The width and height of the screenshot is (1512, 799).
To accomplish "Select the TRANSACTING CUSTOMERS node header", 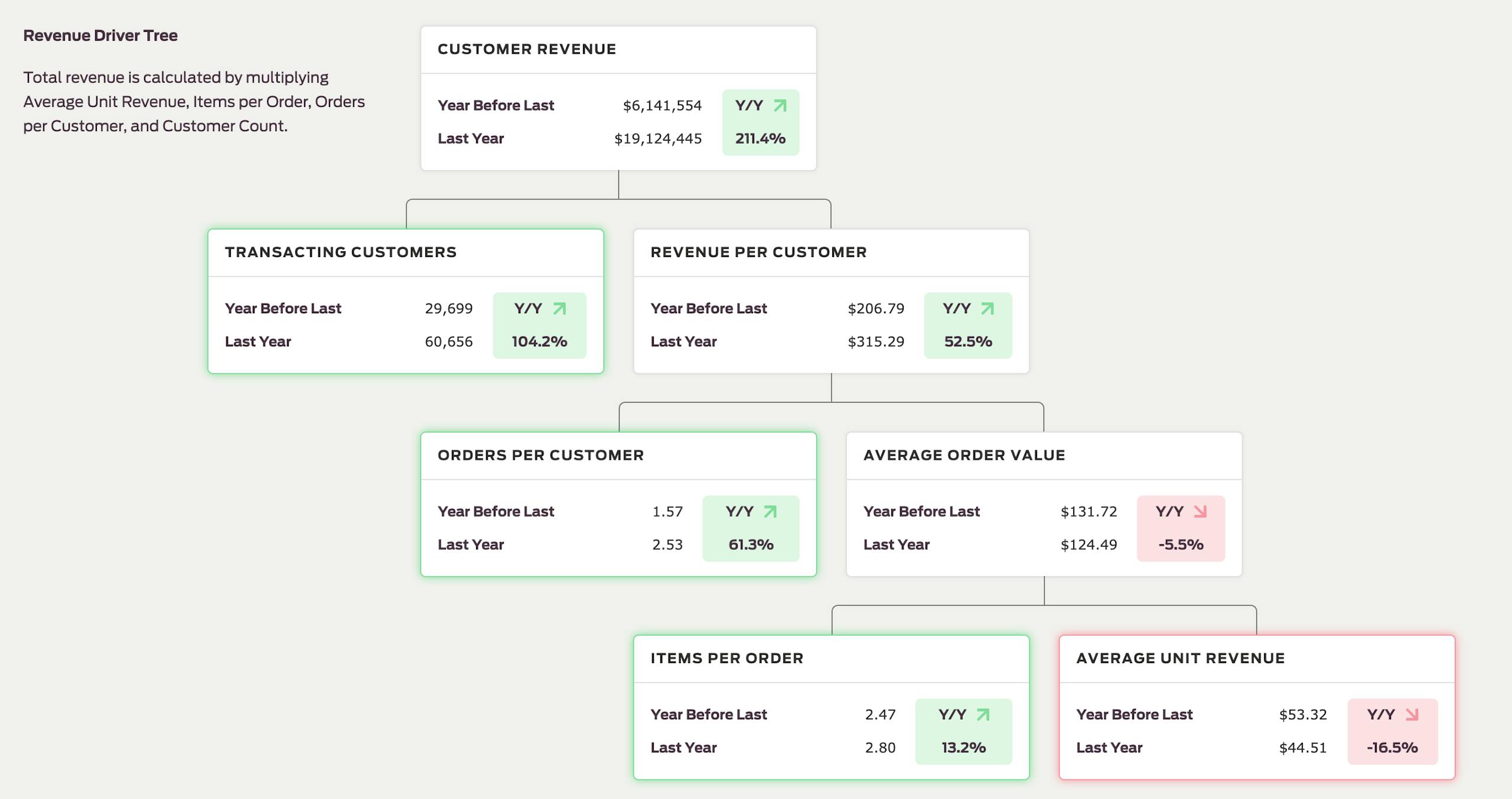I will [x=341, y=252].
